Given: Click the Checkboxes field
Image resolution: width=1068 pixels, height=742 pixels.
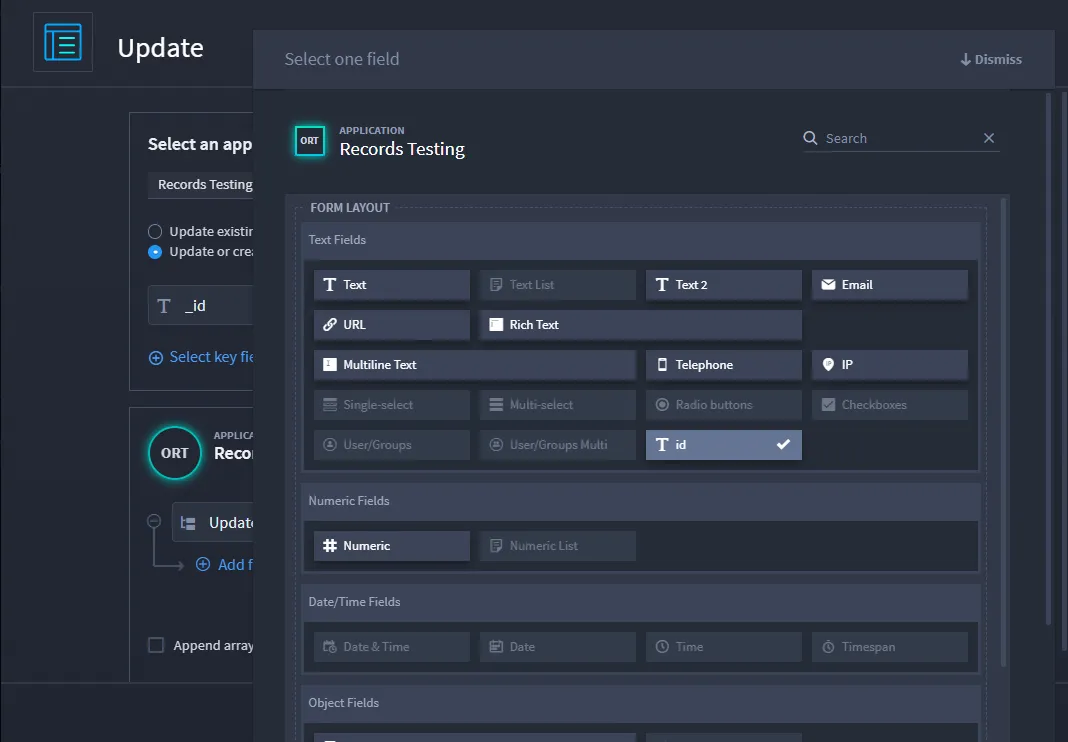Looking at the screenshot, I should [x=890, y=405].
